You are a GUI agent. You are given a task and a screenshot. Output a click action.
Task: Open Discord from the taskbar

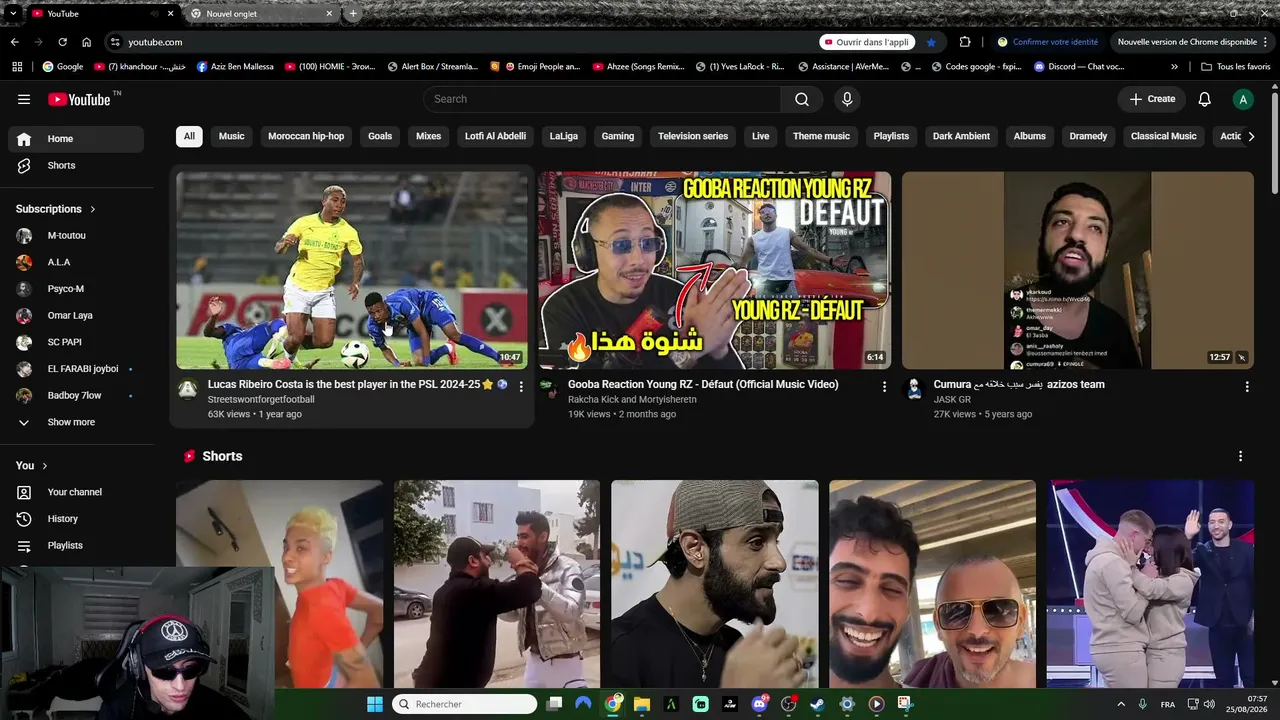[759, 704]
